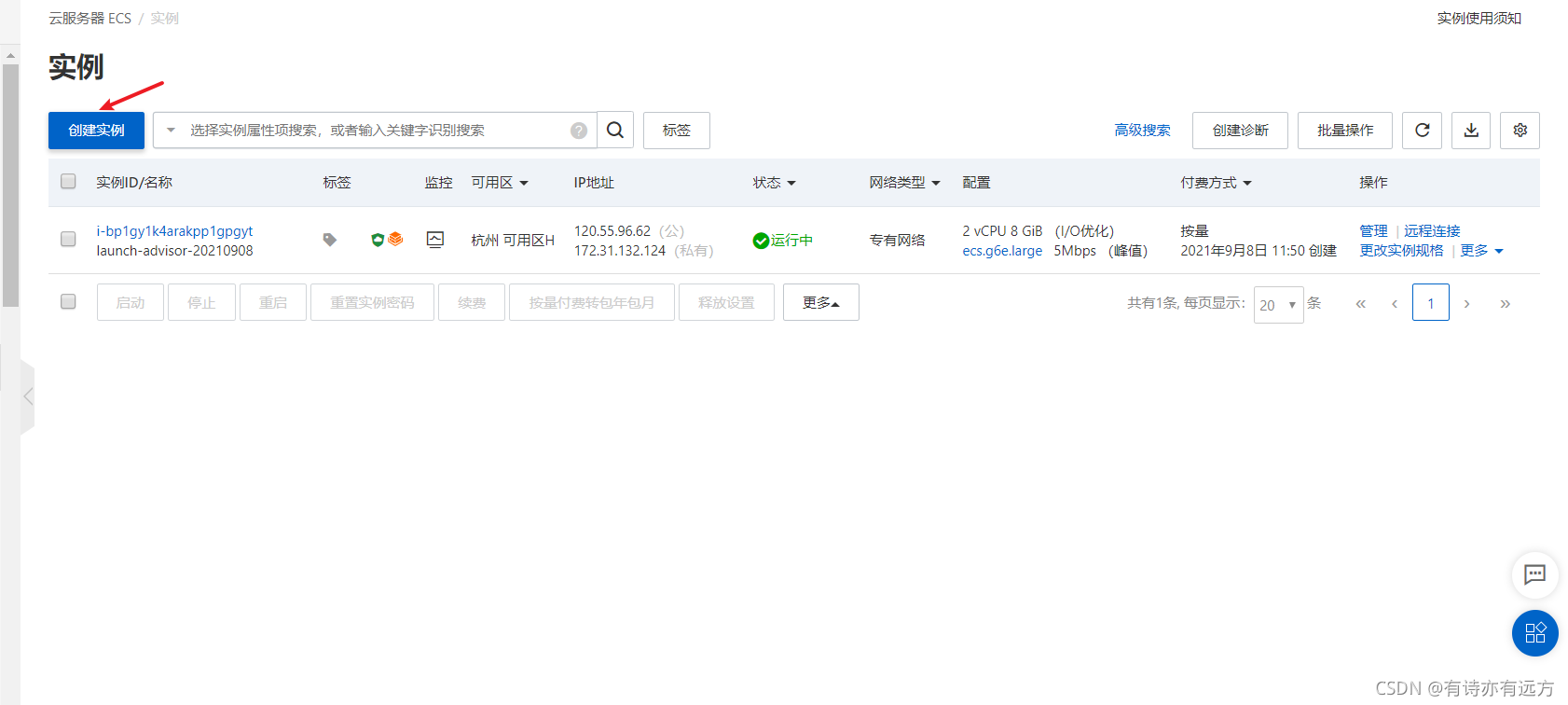Screen dimensions: 1568x705
Task: Click the 专有网络 cell
Action: click(897, 241)
